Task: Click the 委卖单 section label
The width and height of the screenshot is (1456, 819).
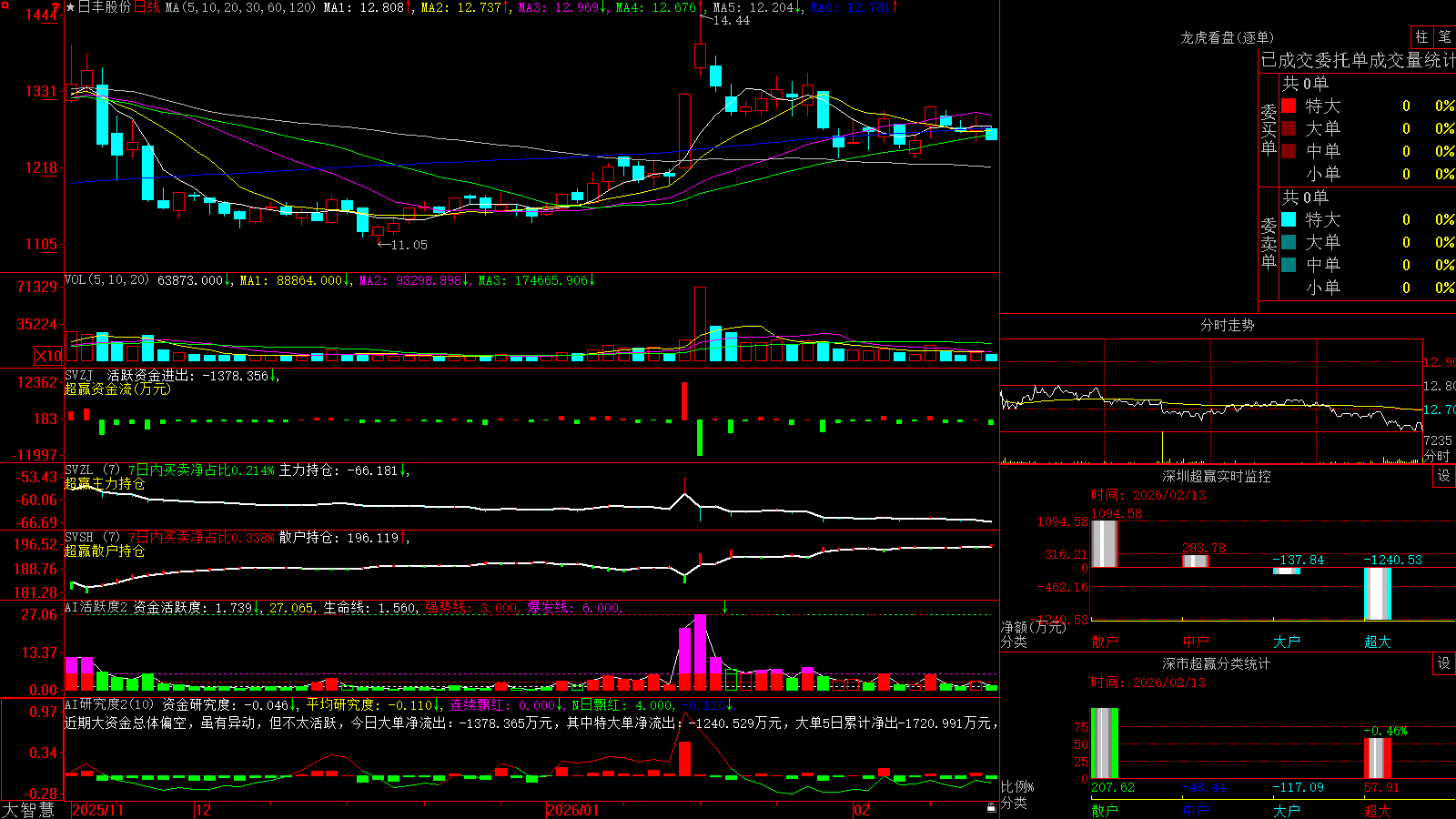Action: point(1269,243)
